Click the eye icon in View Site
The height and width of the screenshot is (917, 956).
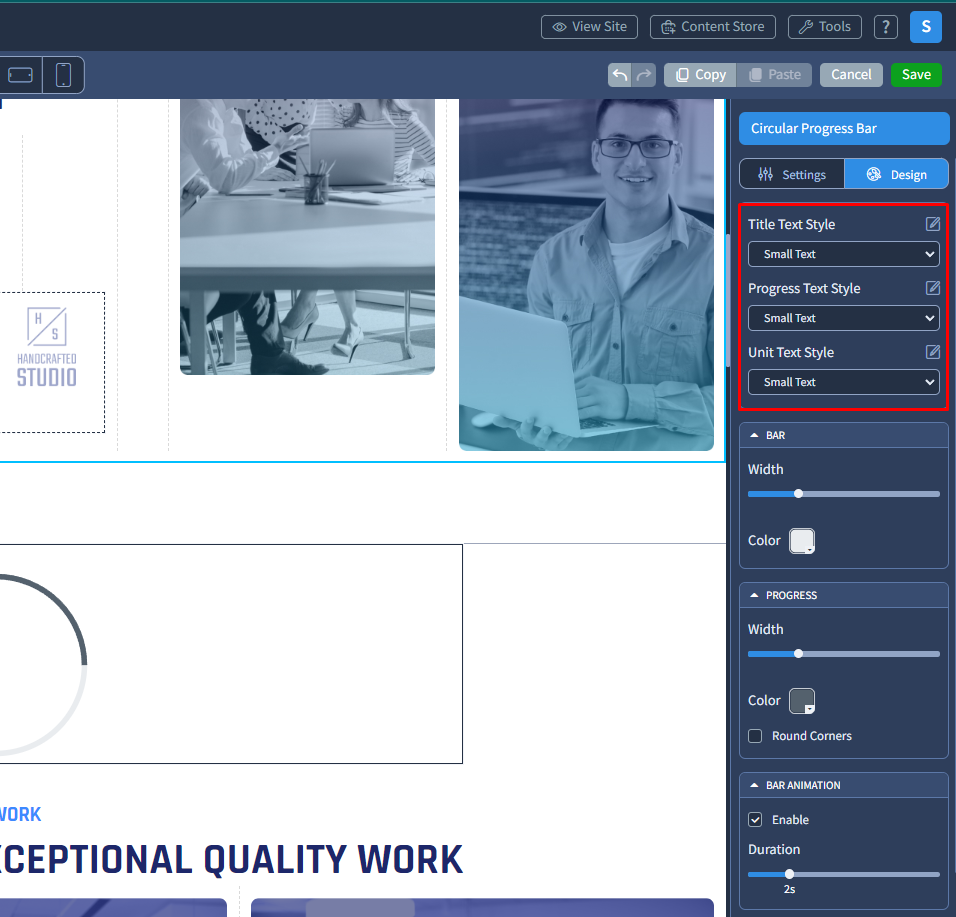click(x=559, y=27)
